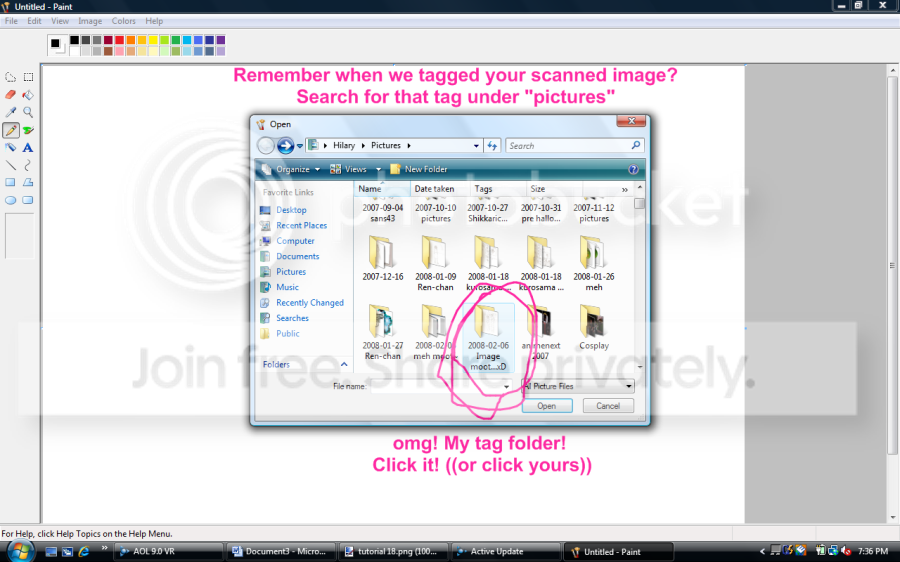
Task: Create a New Folder from the toolbar
Action: (419, 169)
